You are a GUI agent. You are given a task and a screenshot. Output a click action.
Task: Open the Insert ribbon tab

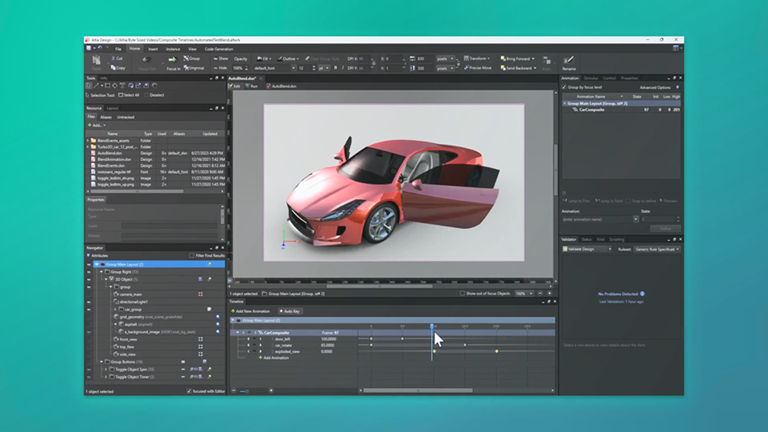tap(153, 48)
